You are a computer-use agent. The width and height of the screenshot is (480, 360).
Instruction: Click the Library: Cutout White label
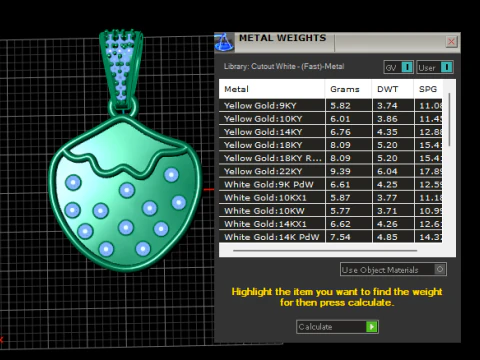(x=284, y=66)
